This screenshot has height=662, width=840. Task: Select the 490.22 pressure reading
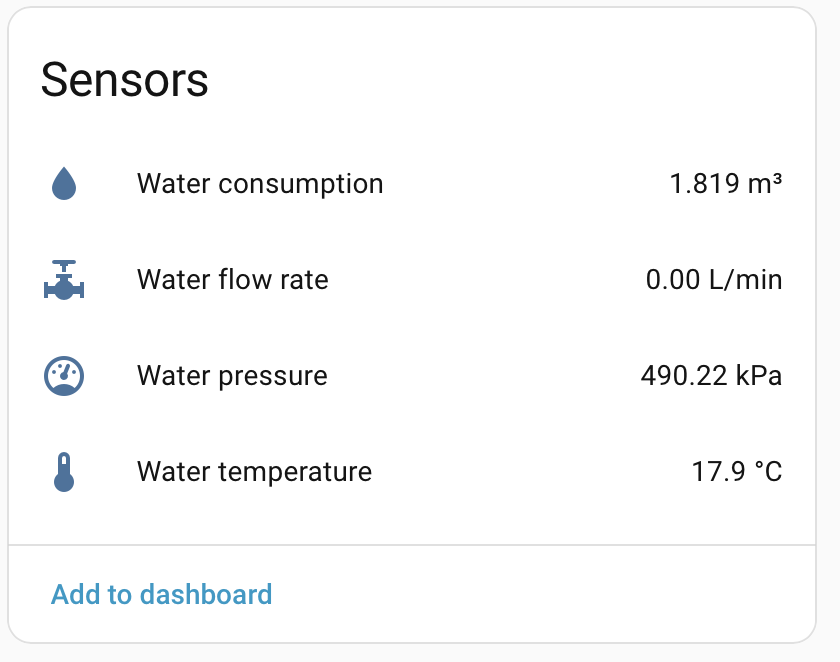pyautogui.click(x=684, y=375)
